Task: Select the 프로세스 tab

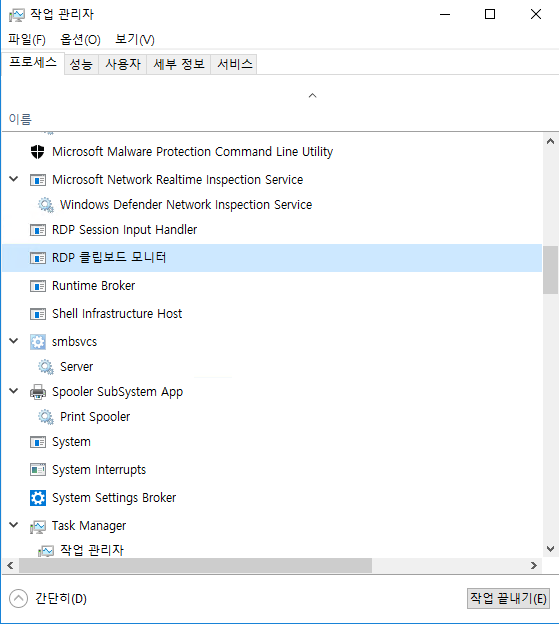Action: pyautogui.click(x=33, y=62)
